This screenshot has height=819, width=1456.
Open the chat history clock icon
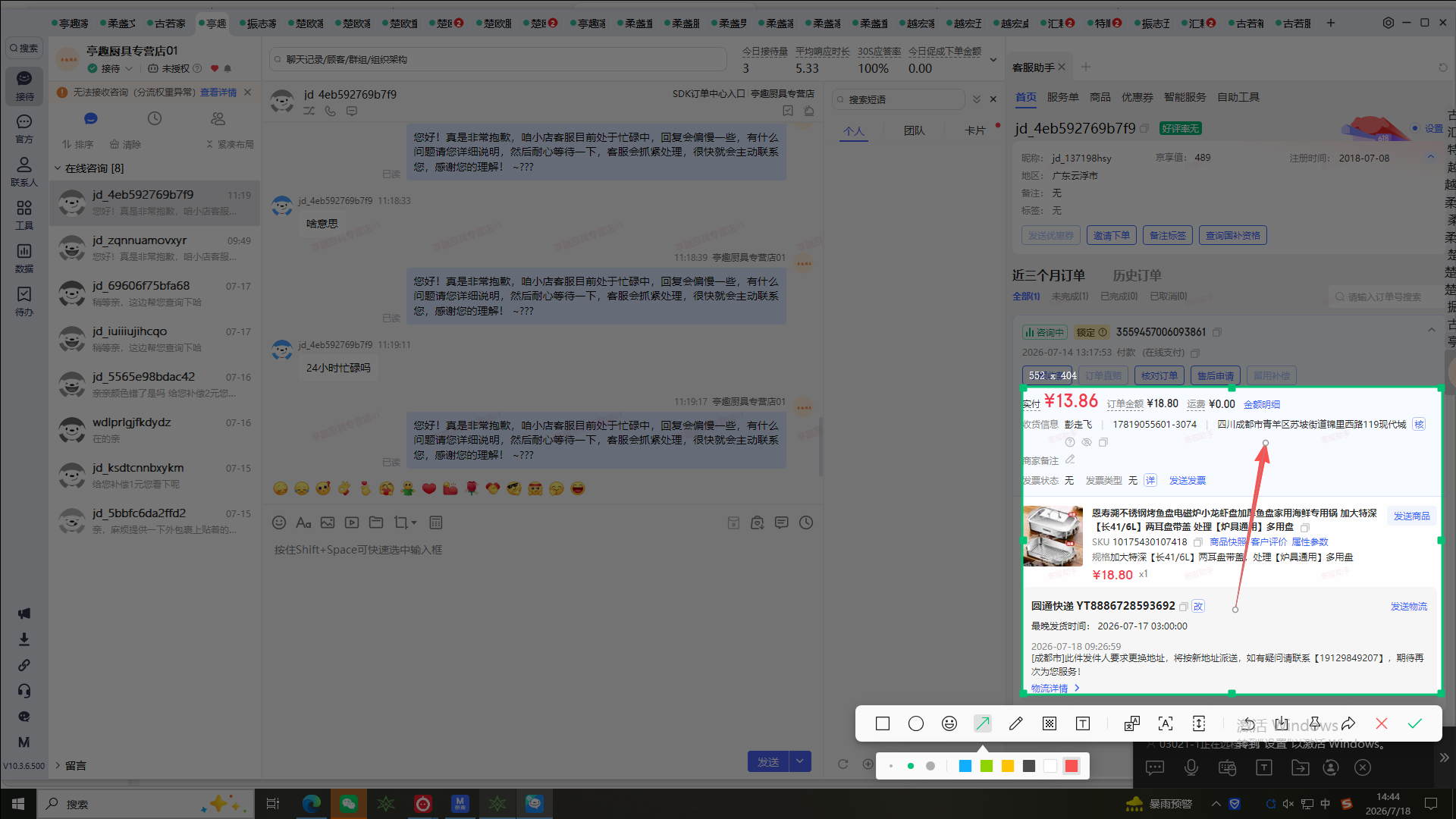click(x=806, y=522)
